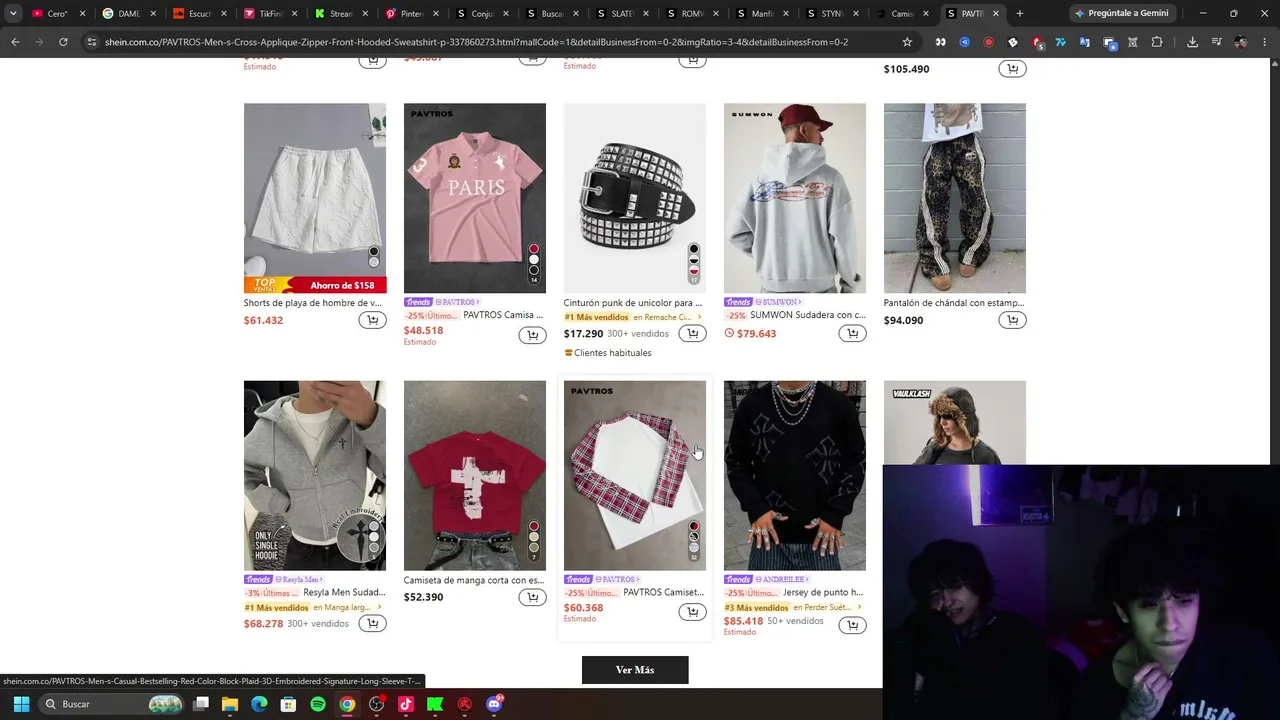This screenshot has width=1280, height=720.
Task: Open the 'en Remache Ci...' ranking link
Action: click(x=667, y=317)
